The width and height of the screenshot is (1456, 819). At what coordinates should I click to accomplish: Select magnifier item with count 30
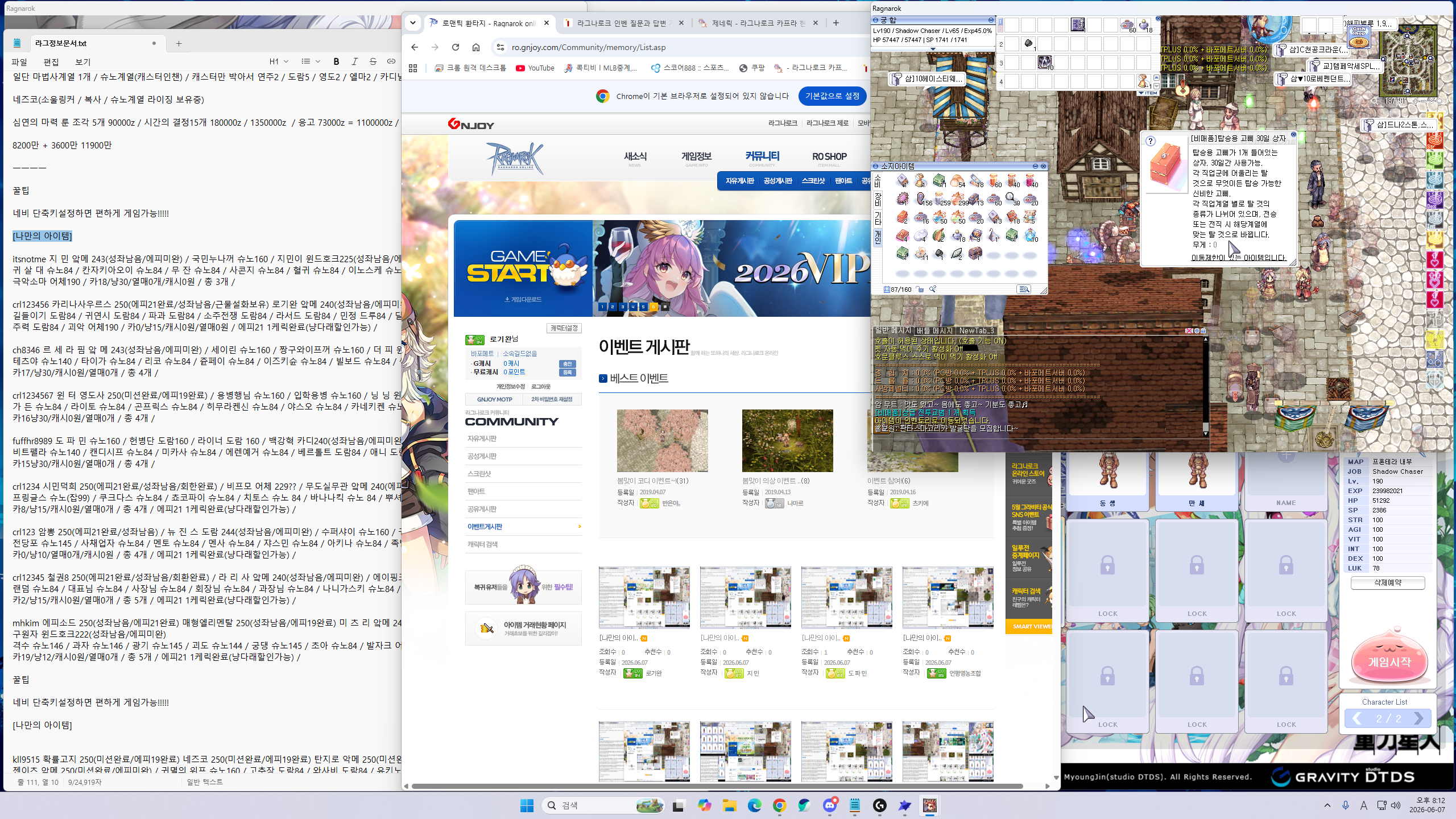tap(1012, 198)
